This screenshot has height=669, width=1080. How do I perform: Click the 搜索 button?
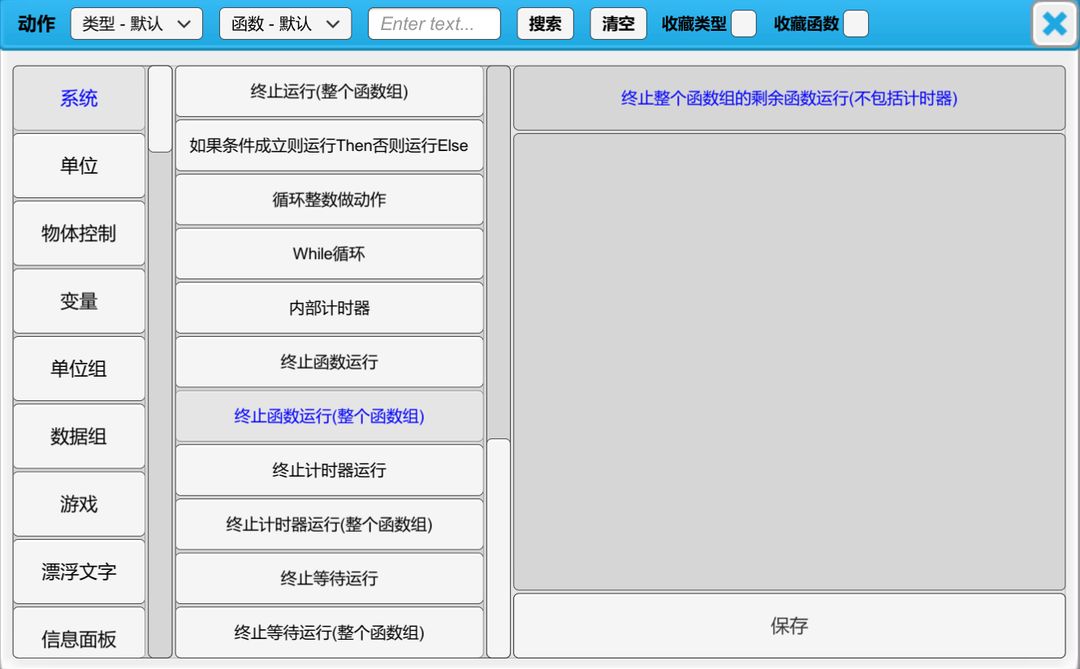pyautogui.click(x=545, y=24)
